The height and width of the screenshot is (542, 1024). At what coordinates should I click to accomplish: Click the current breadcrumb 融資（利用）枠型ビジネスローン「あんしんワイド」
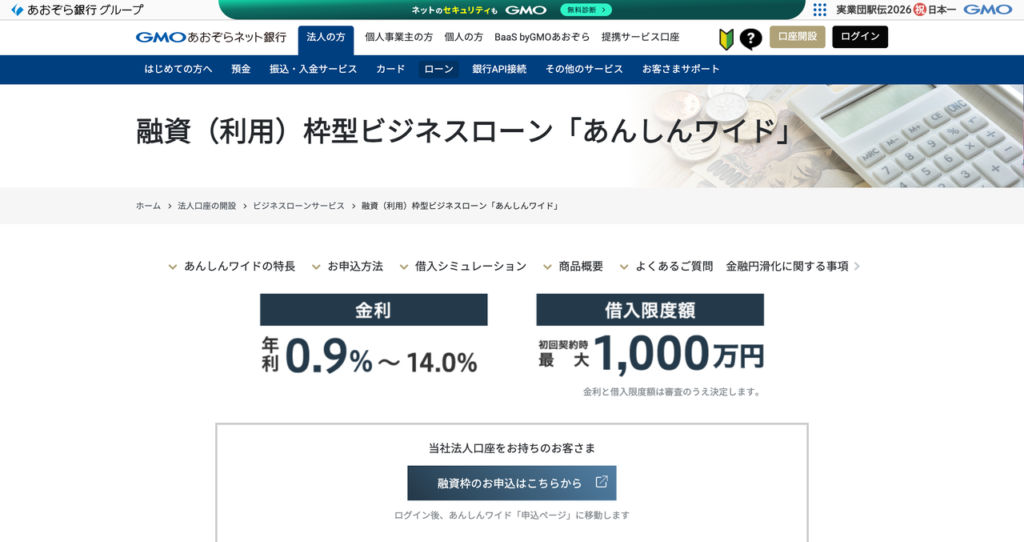(460, 206)
